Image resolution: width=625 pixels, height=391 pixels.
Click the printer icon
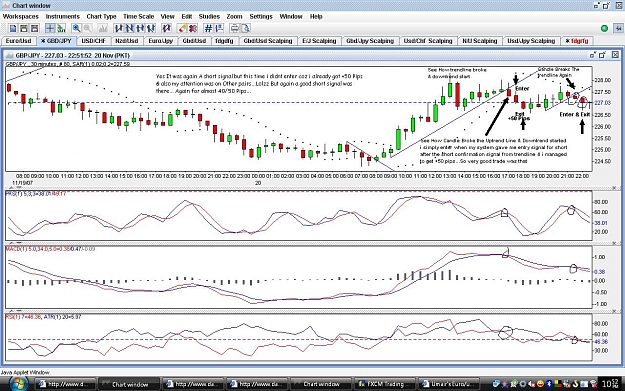[234, 28]
